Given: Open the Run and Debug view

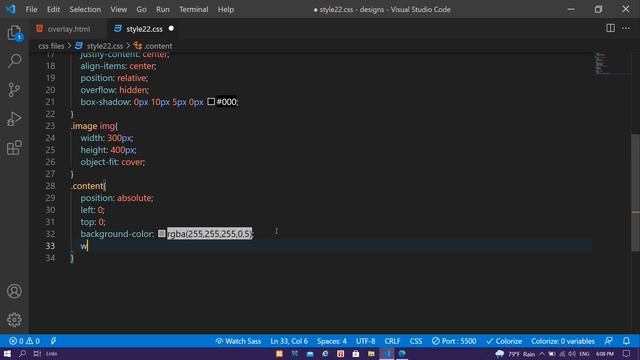Looking at the screenshot, I should [14, 119].
